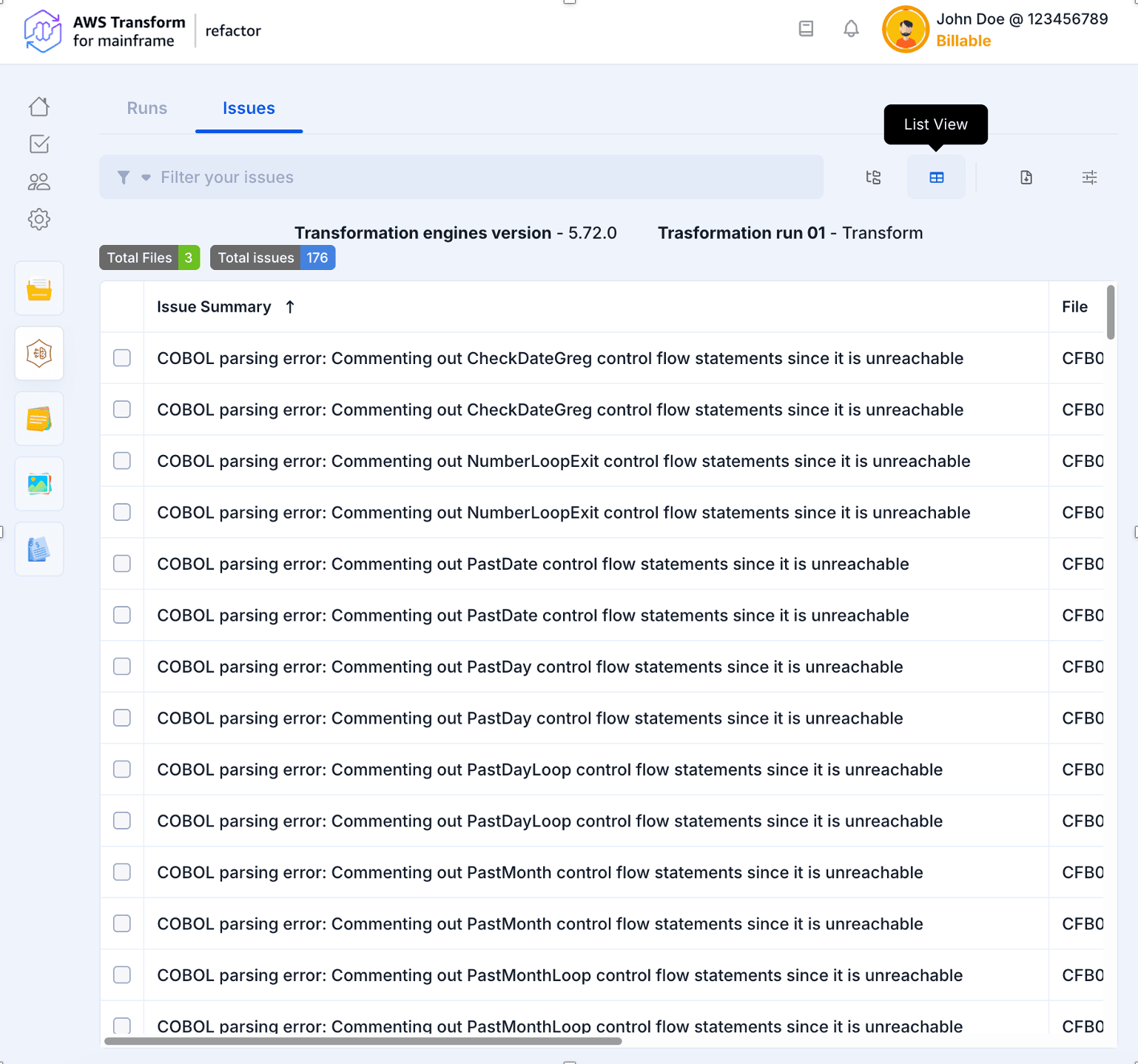Open settings gear in sidebar

tap(39, 219)
